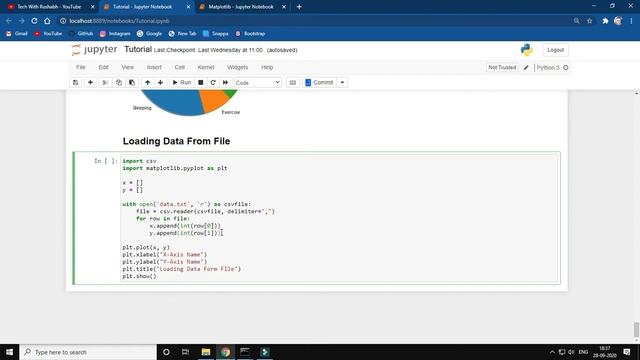Click the Not Trusted button
This screenshot has height=360, width=640.
pyautogui.click(x=502, y=67)
